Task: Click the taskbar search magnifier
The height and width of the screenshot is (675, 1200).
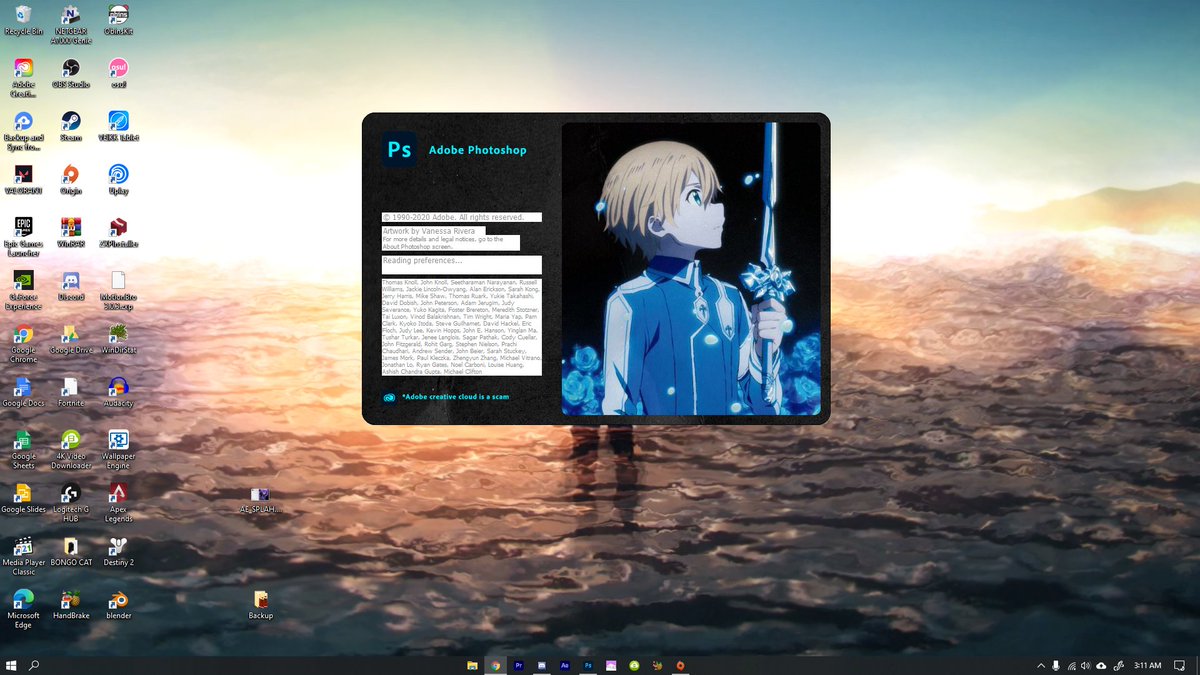Action: click(x=34, y=665)
